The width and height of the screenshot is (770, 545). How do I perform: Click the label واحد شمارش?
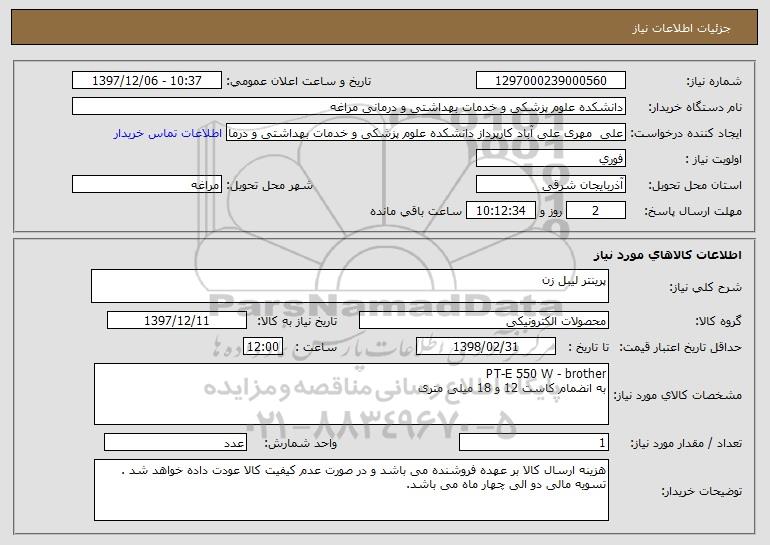point(301,443)
